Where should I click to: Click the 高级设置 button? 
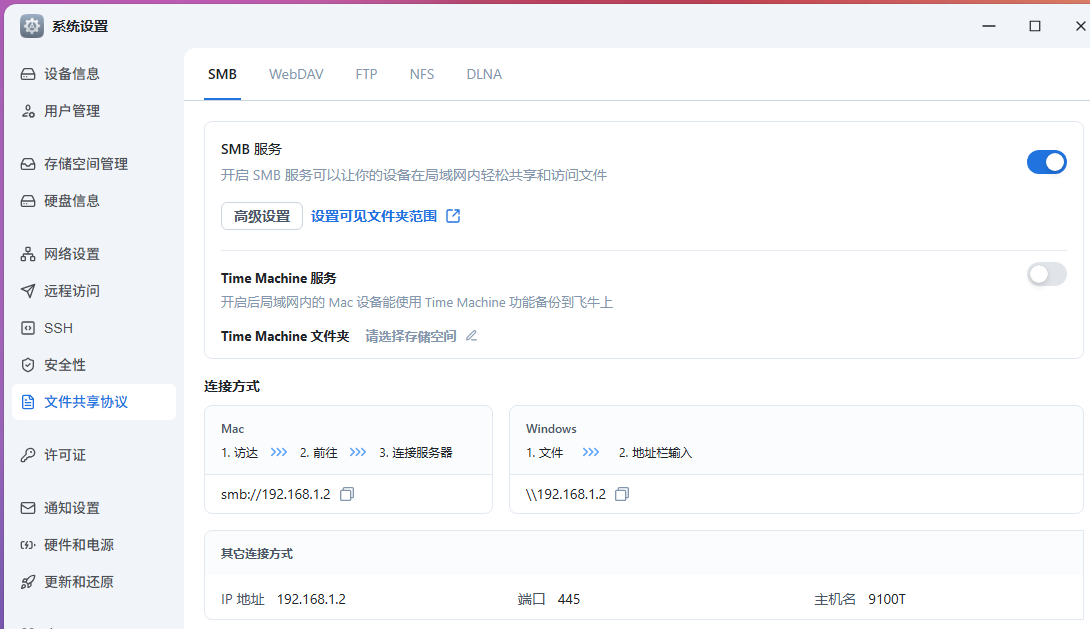(x=262, y=216)
